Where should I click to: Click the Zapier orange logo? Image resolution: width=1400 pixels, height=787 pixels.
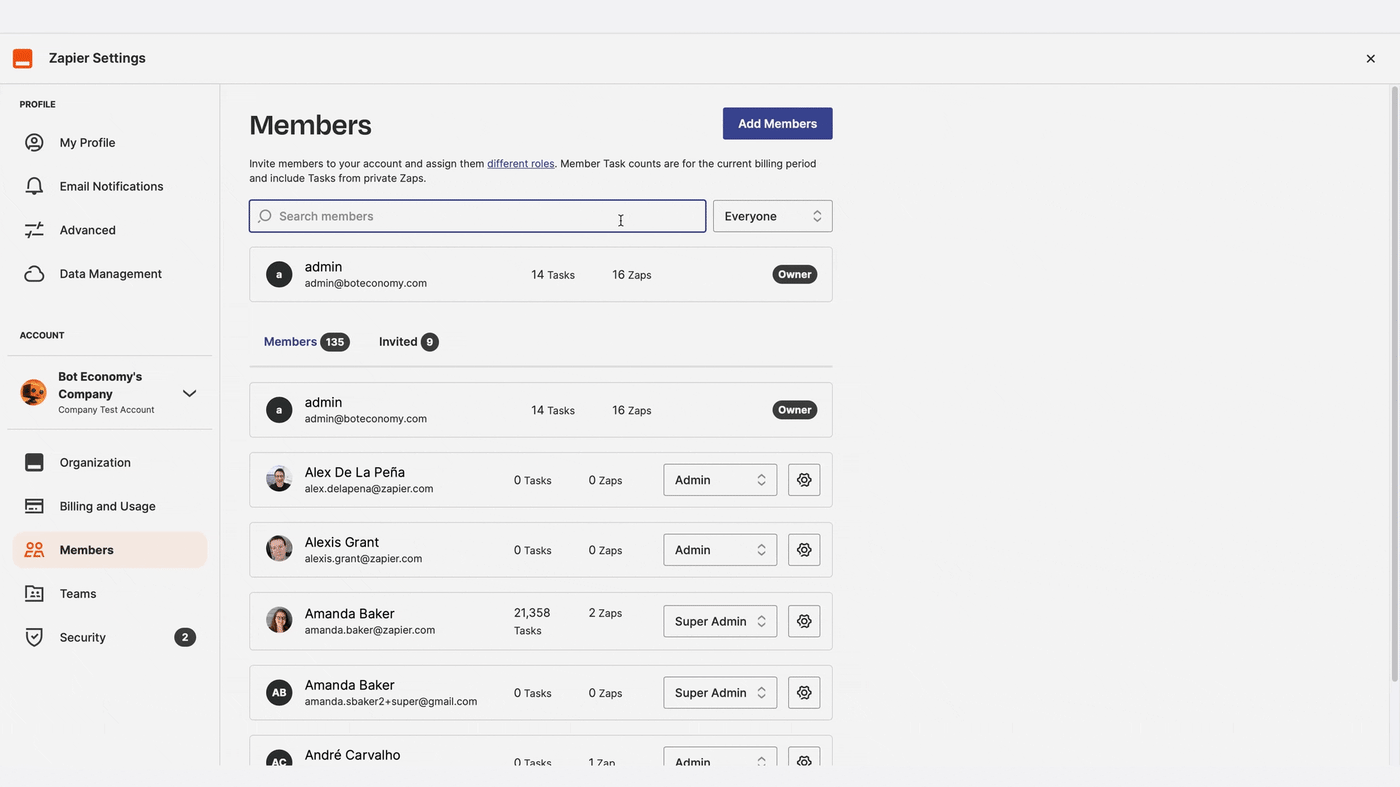[x=23, y=58]
